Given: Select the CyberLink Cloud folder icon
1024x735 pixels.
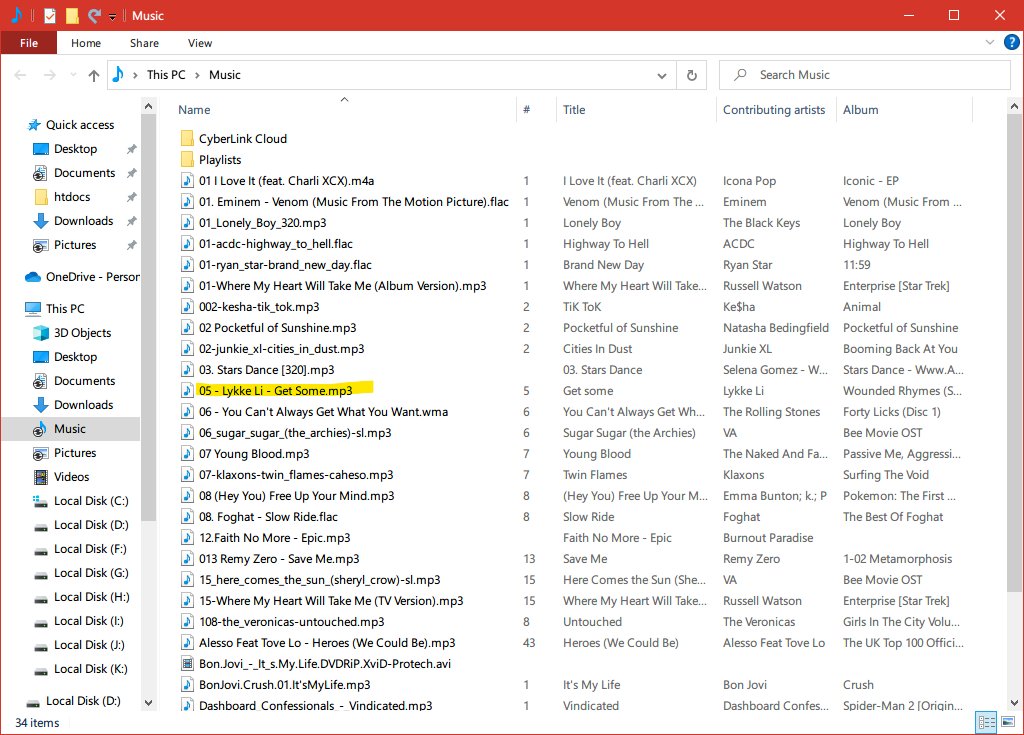Looking at the screenshot, I should click(187, 139).
